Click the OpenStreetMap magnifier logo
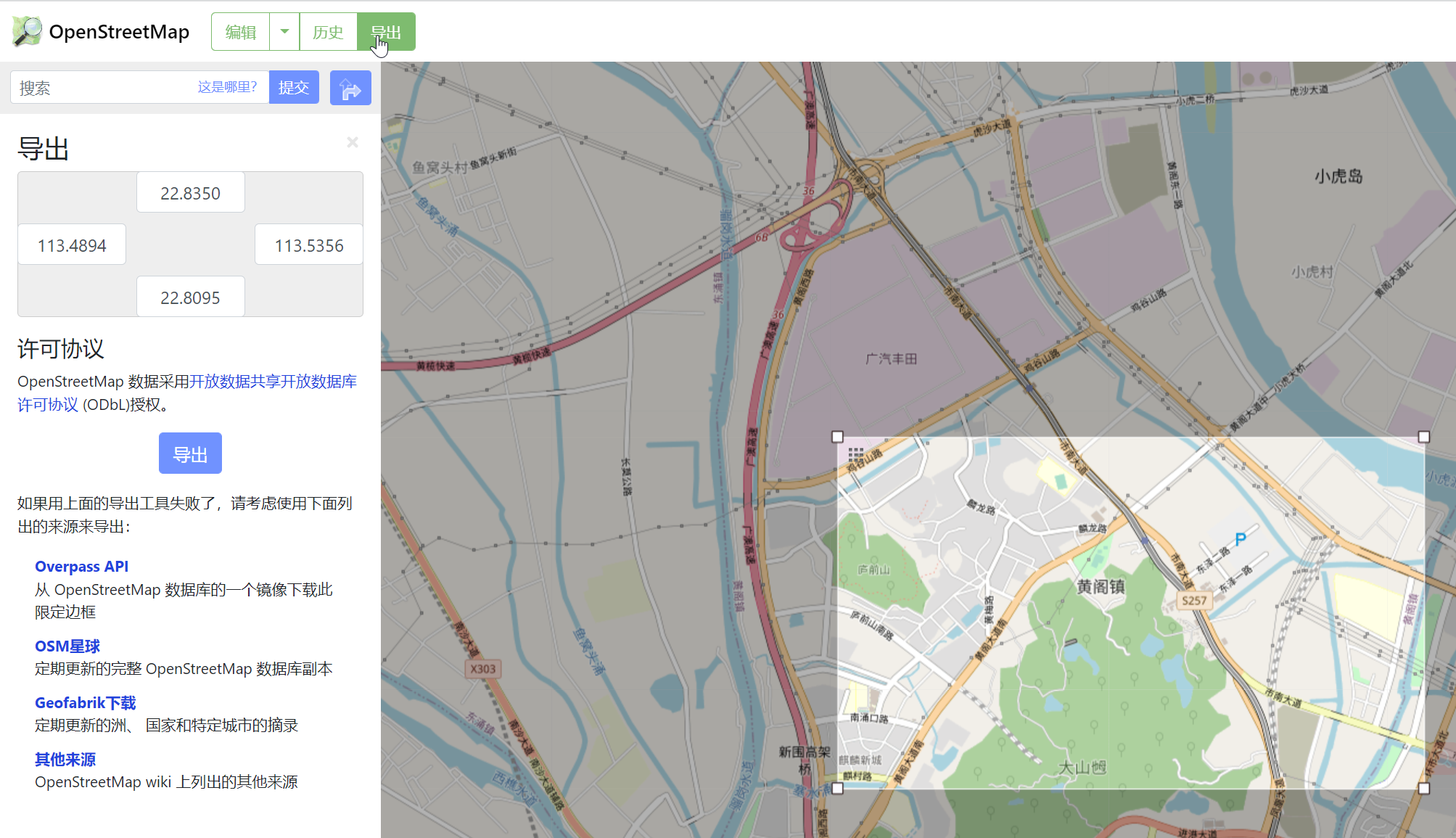The height and width of the screenshot is (838, 1456). 28,31
